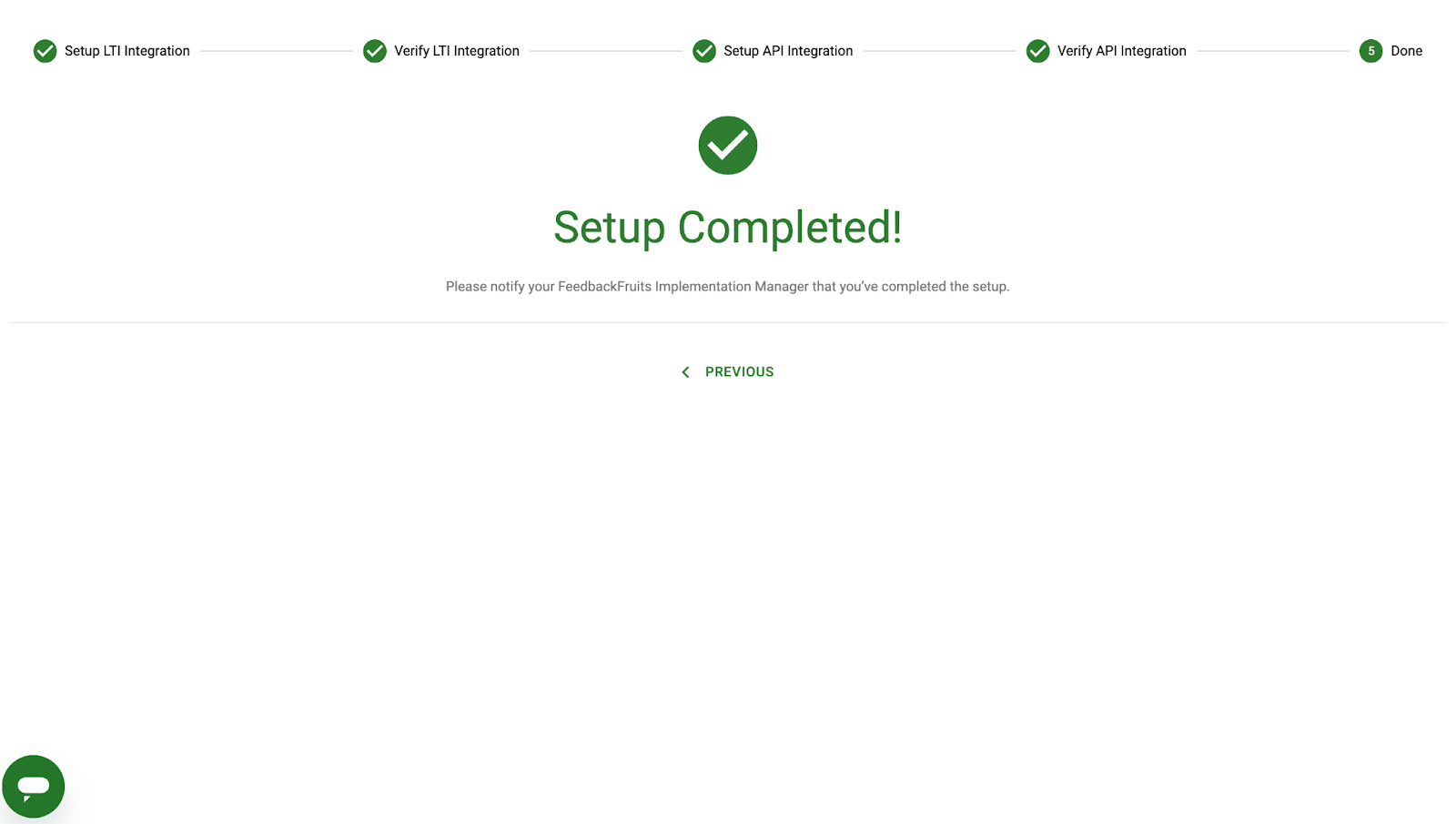Click the step 5 Done circle icon
Image resolution: width=1456 pixels, height=824 pixels.
pos(1370,51)
